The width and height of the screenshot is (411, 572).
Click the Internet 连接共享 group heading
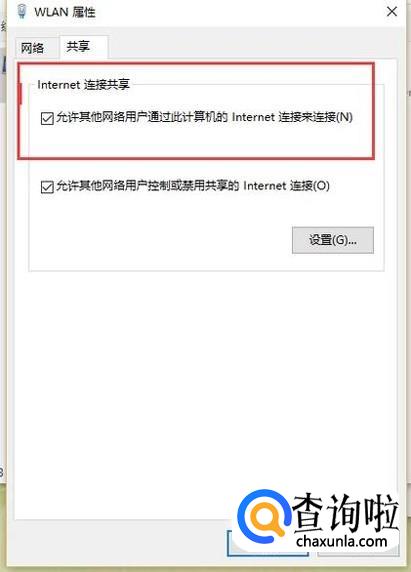pyautogui.click(x=84, y=85)
